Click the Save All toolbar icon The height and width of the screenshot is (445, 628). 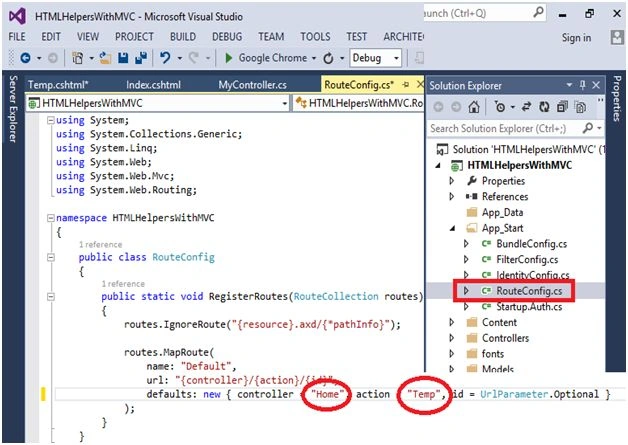tap(141, 58)
